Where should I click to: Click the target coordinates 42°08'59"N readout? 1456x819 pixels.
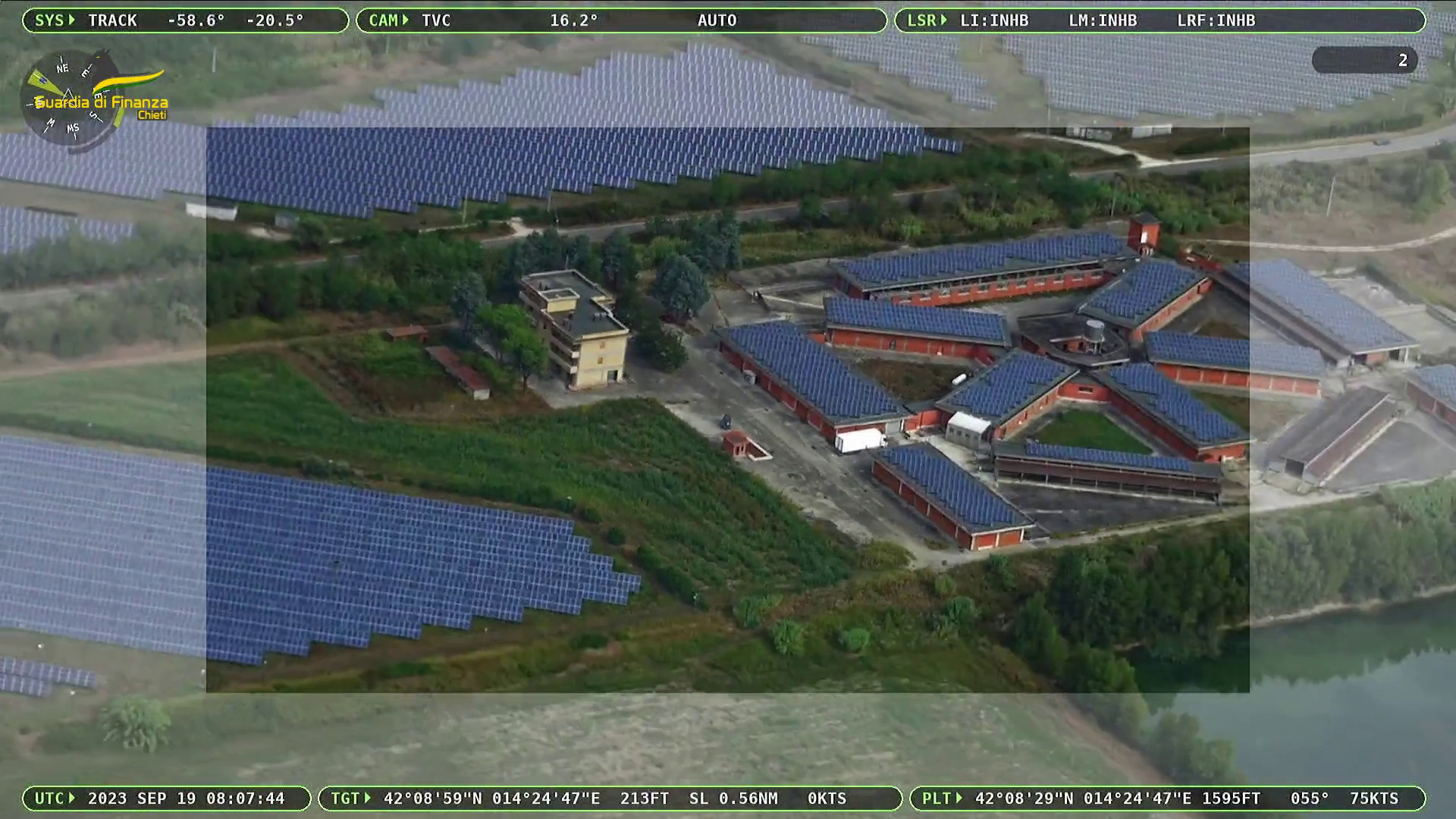(432, 799)
